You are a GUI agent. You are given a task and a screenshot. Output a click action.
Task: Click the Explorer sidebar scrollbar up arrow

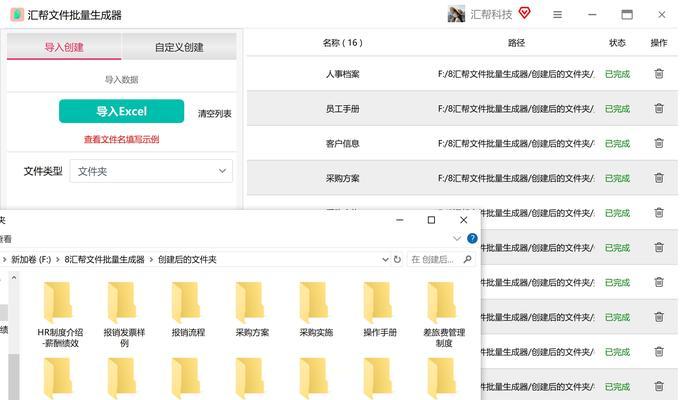pos(14,277)
